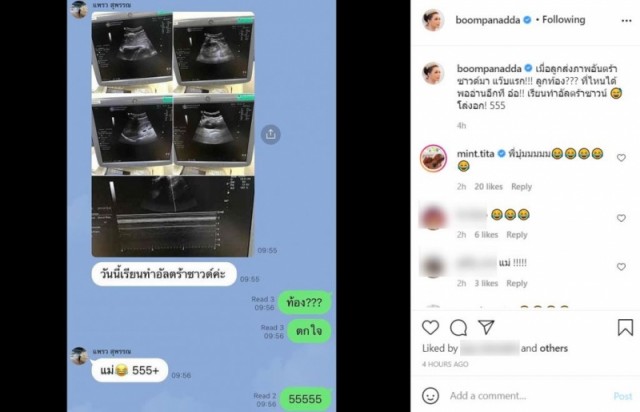
Task: Toggle the Following status for boompanadda
Action: coord(563,20)
